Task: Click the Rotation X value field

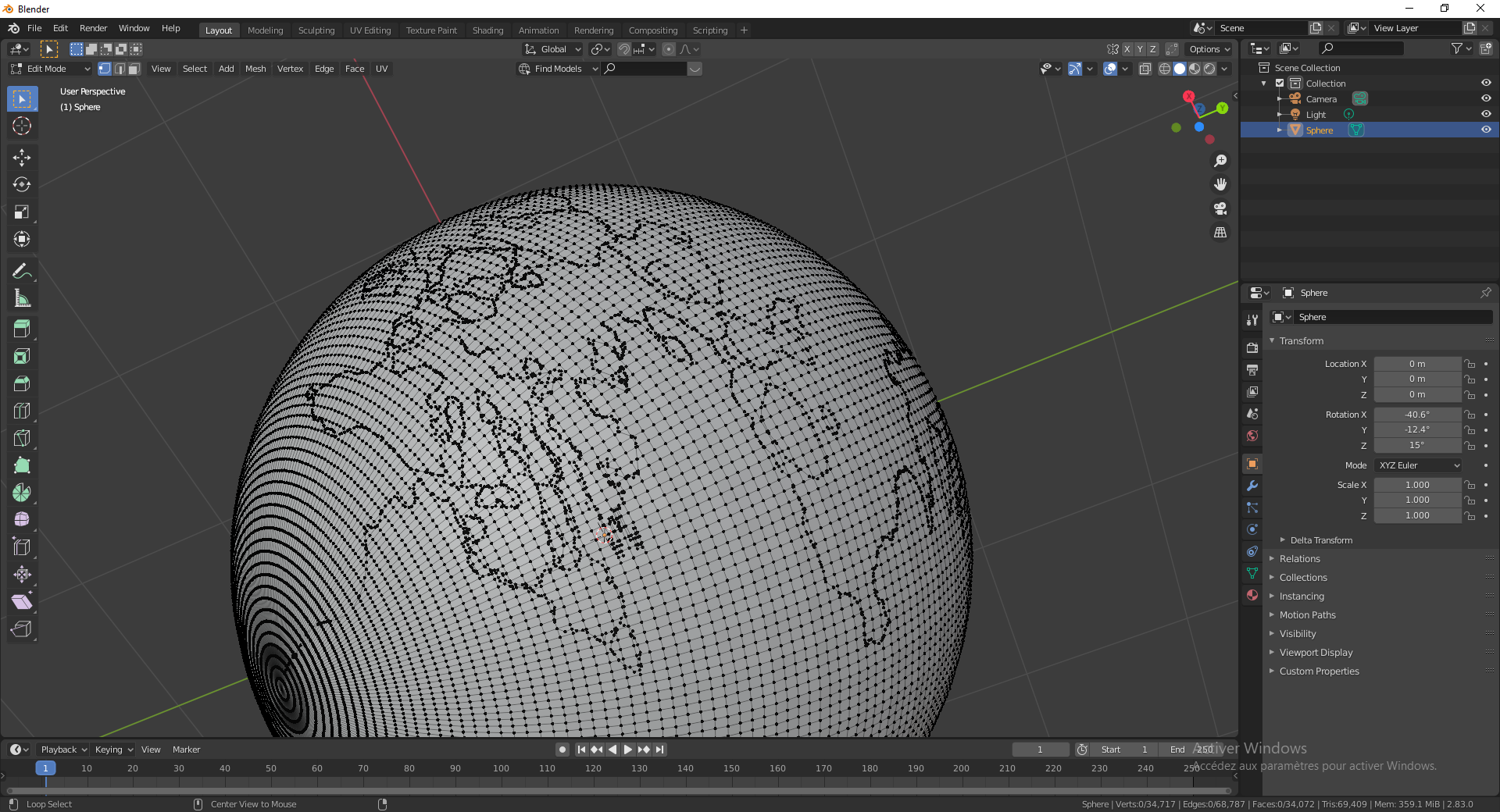Action: 1417,415
